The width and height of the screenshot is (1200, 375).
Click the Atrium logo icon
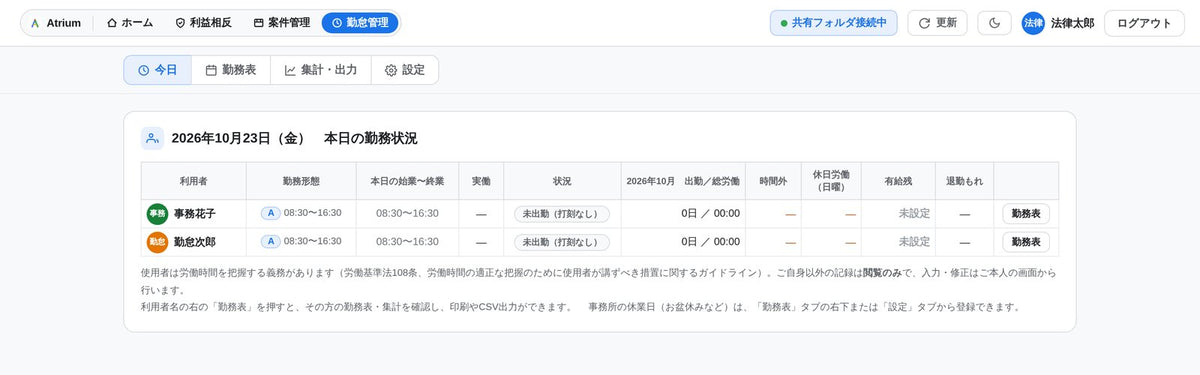(35, 22)
